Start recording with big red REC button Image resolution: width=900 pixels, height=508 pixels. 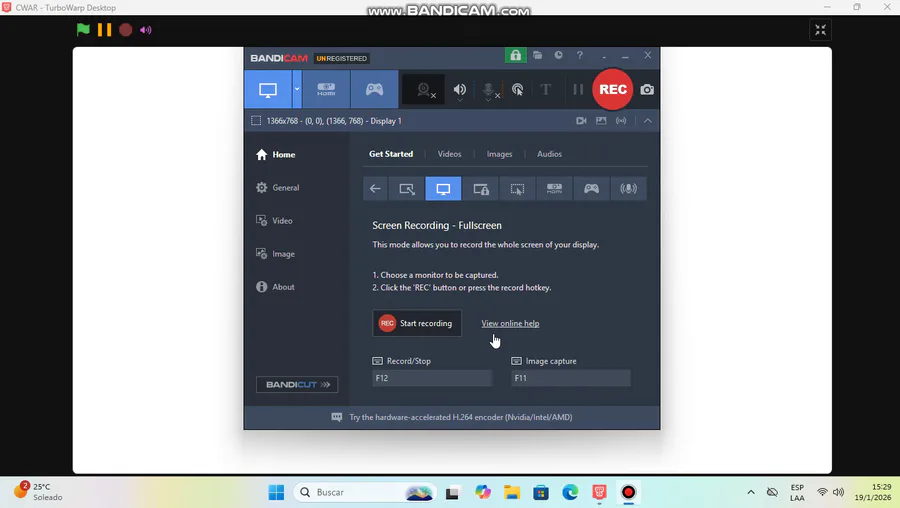[x=612, y=90]
